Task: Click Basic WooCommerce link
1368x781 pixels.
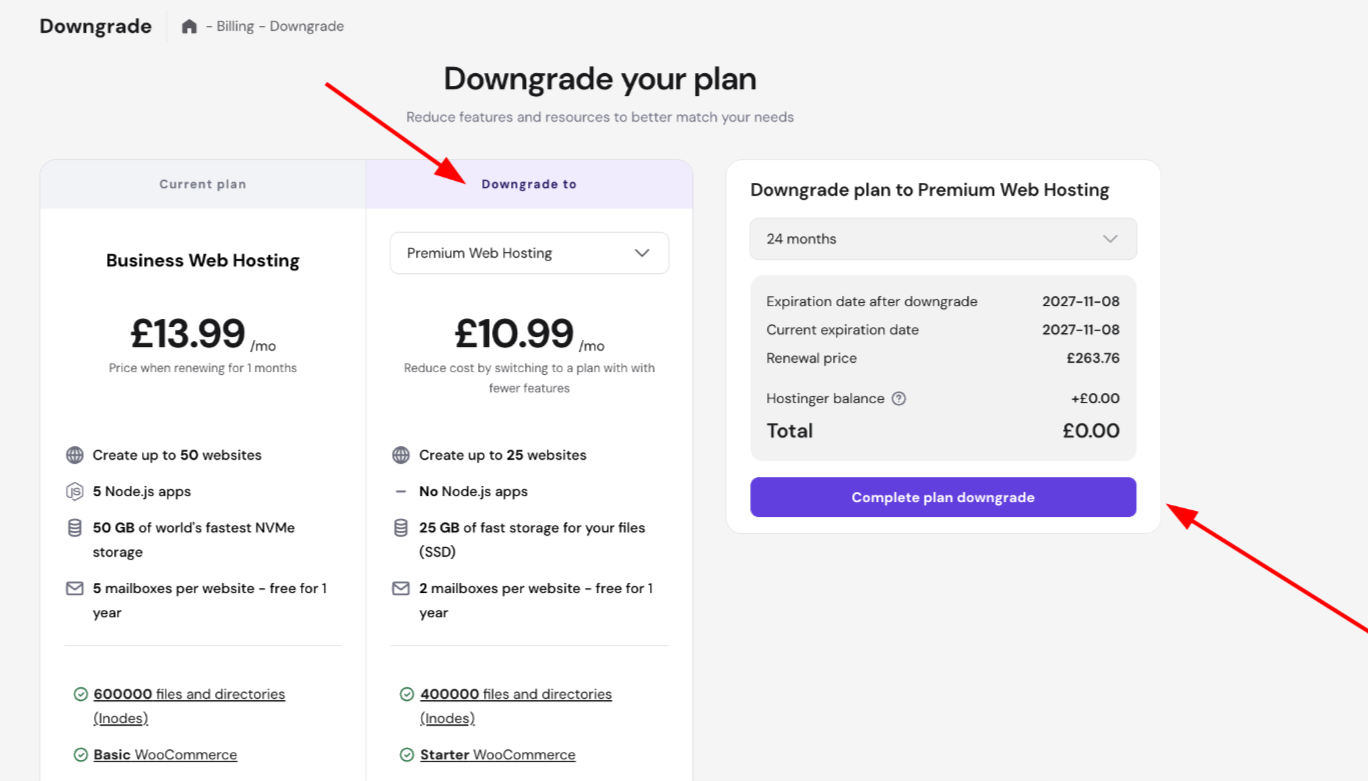Action: coord(165,755)
